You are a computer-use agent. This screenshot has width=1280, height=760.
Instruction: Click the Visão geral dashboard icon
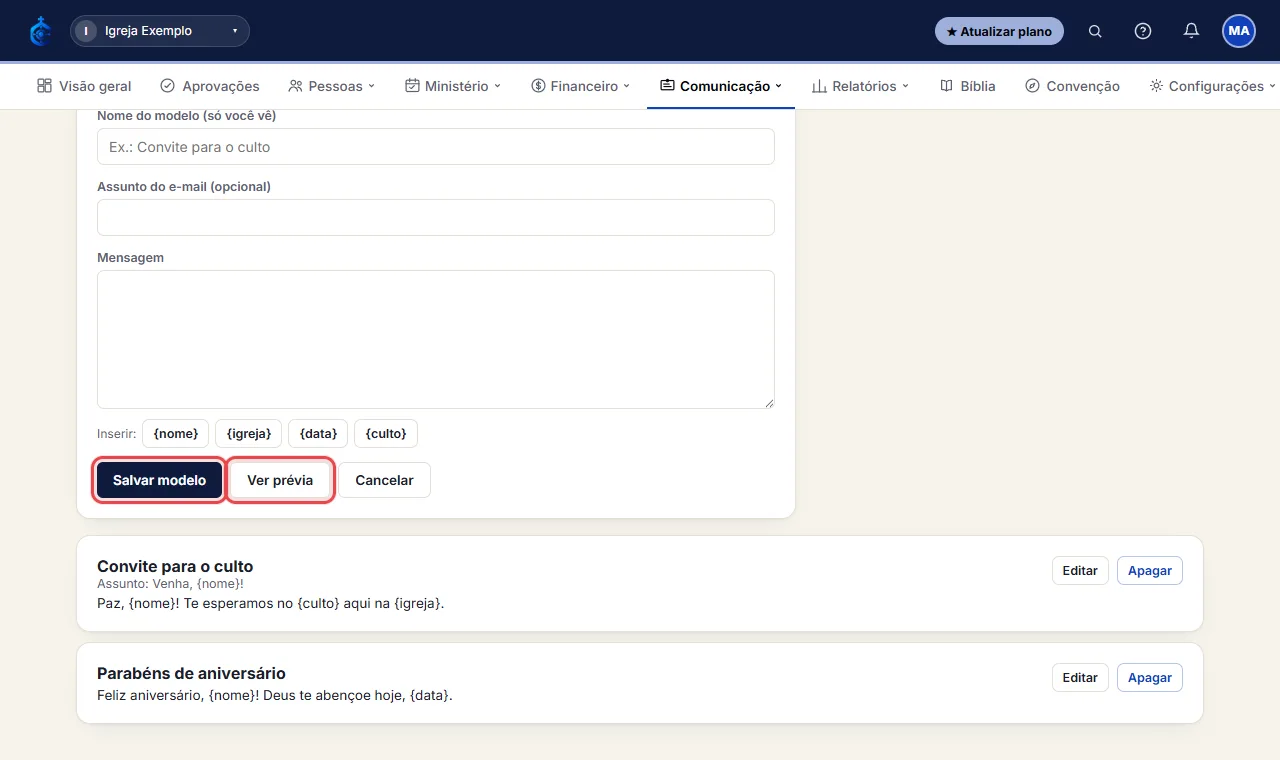coord(44,86)
